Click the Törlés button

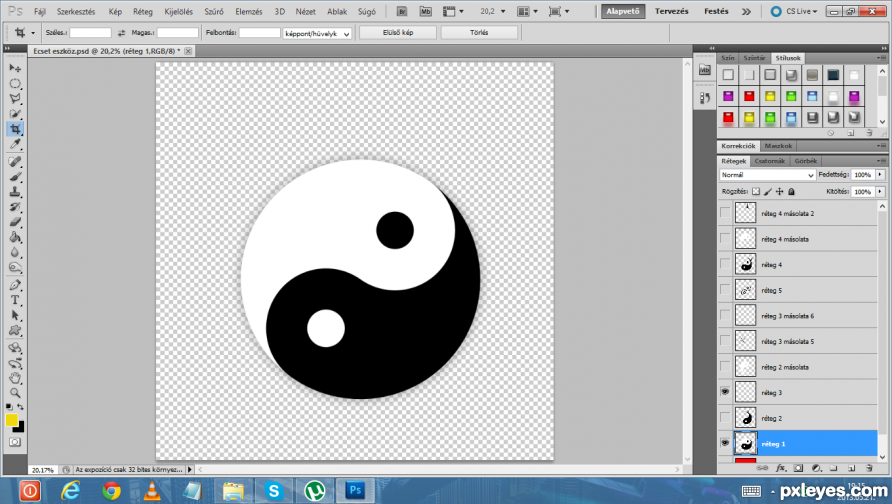tap(479, 33)
